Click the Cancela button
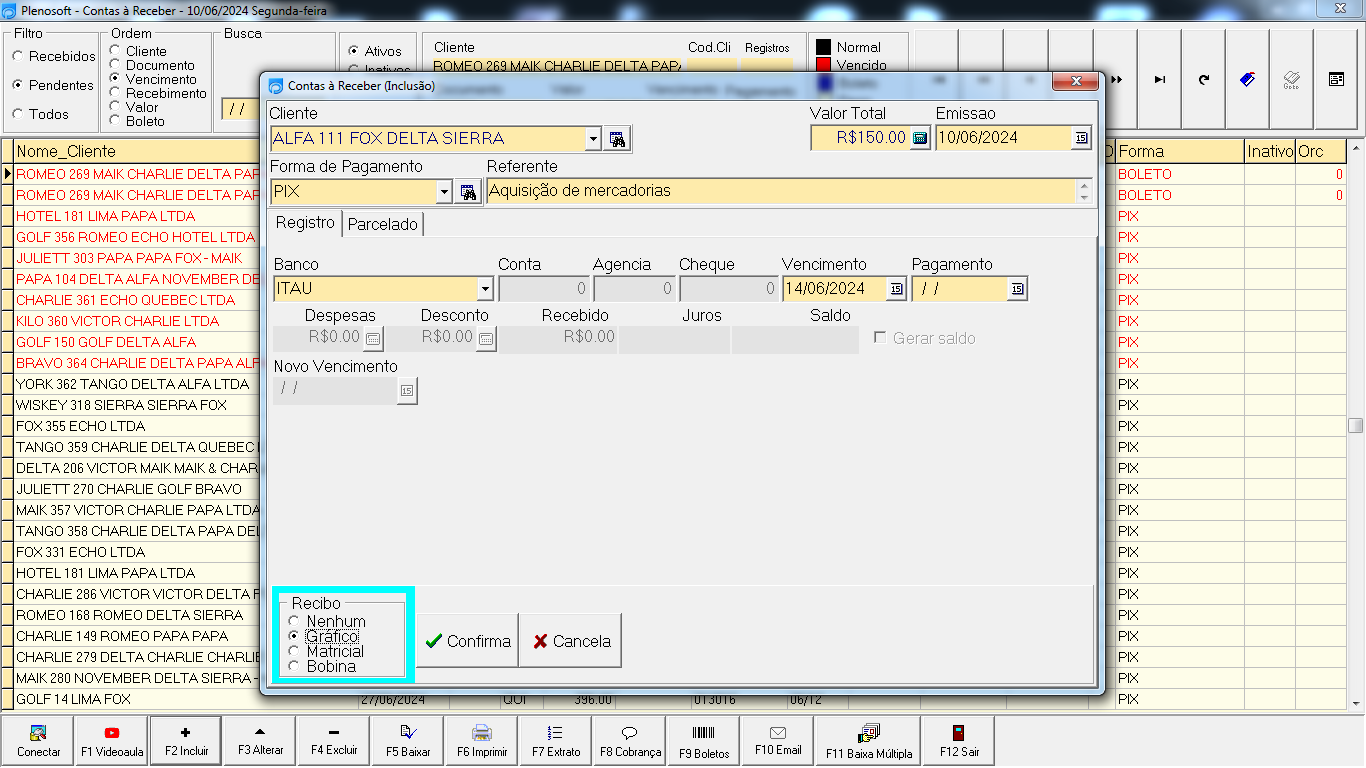Image resolution: width=1366 pixels, height=768 pixels. pos(571,641)
